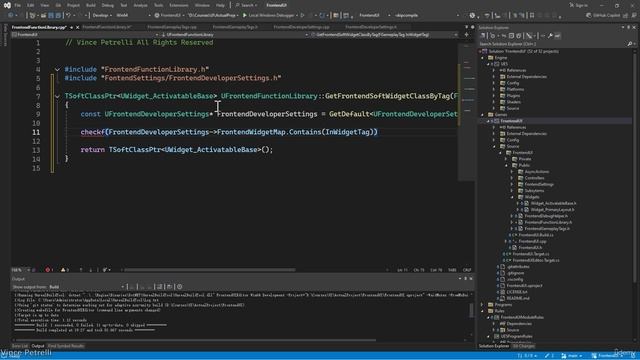The width and height of the screenshot is (640, 360).
Task: Click the Solution Explorer Home icon
Action: pos(483,36)
